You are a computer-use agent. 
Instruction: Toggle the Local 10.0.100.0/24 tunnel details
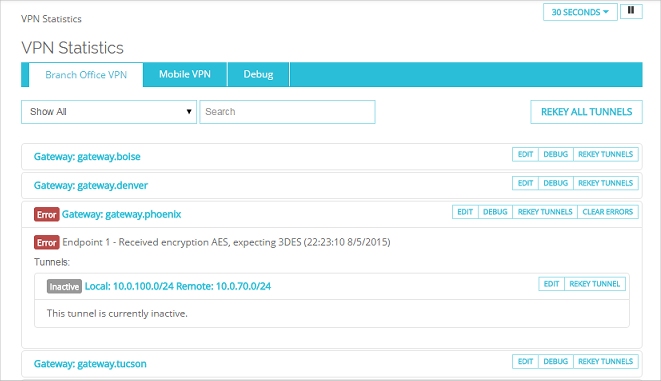point(178,286)
